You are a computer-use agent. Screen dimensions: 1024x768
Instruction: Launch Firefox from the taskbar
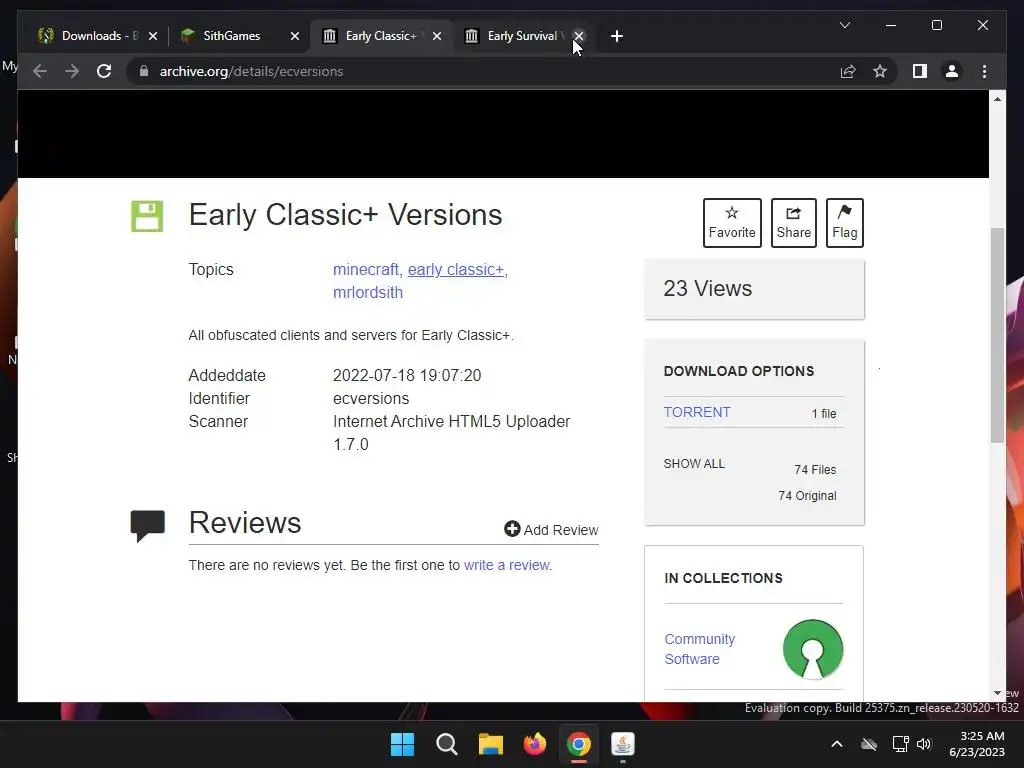(x=535, y=744)
